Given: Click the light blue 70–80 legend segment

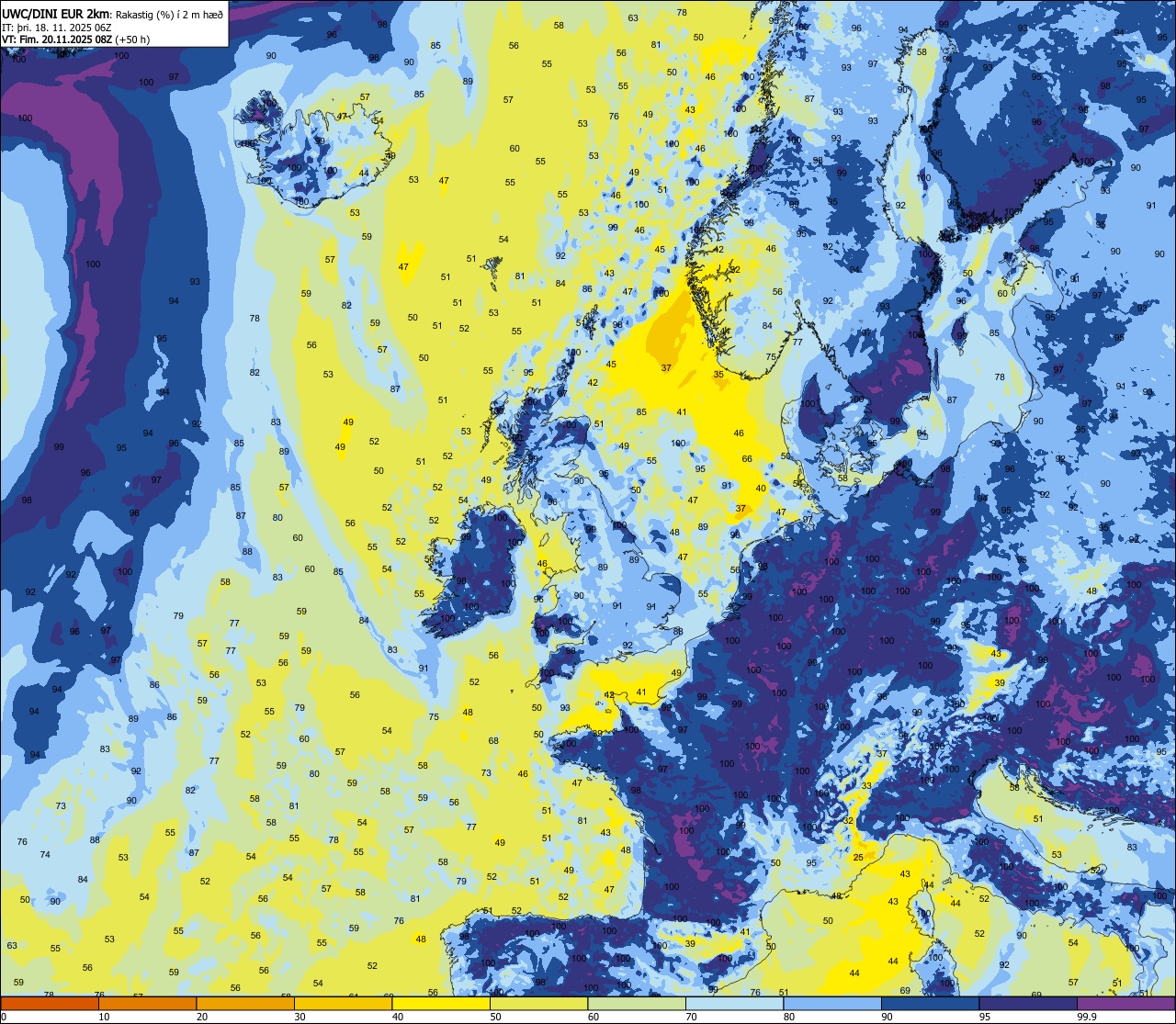Looking at the screenshot, I should pos(734,1003).
